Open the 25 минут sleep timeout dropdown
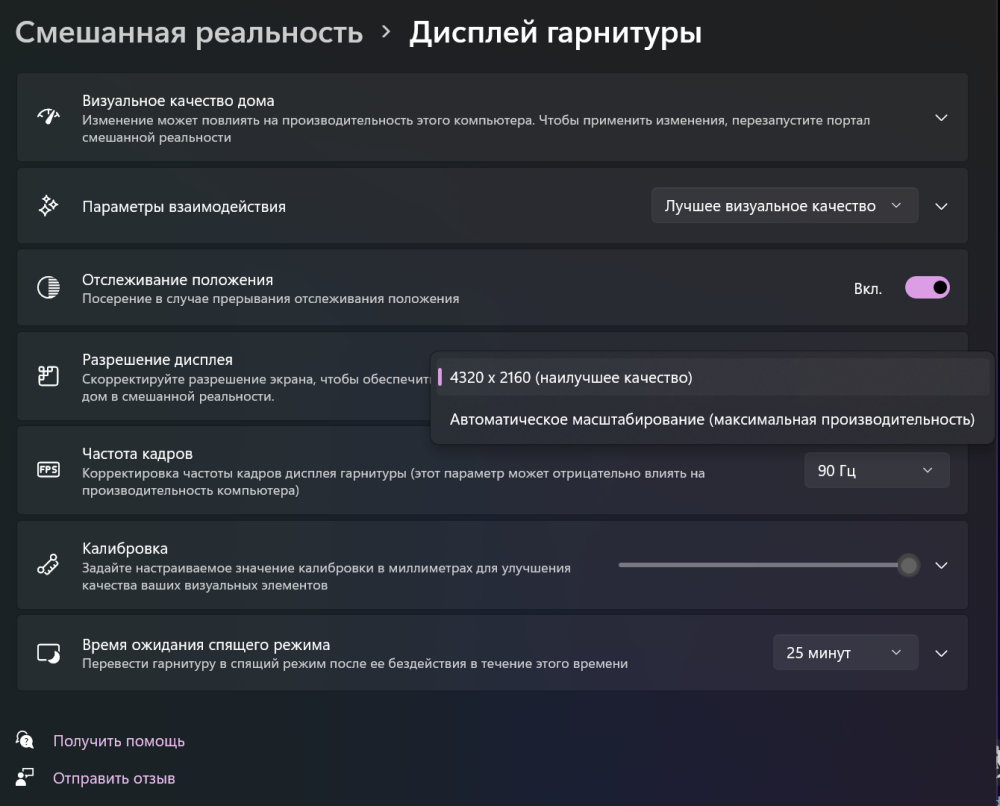 coord(845,652)
